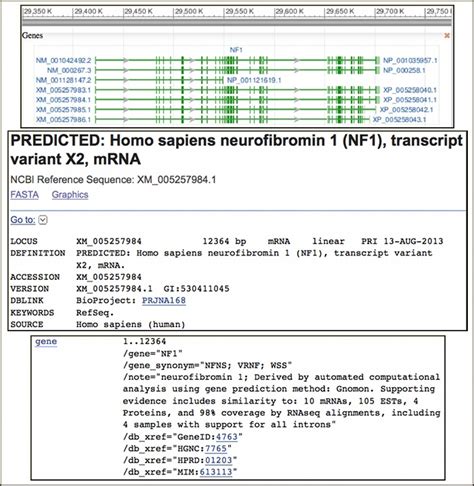Open HPRD 01203 link
The height and width of the screenshot is (486, 474).
[x=218, y=460]
